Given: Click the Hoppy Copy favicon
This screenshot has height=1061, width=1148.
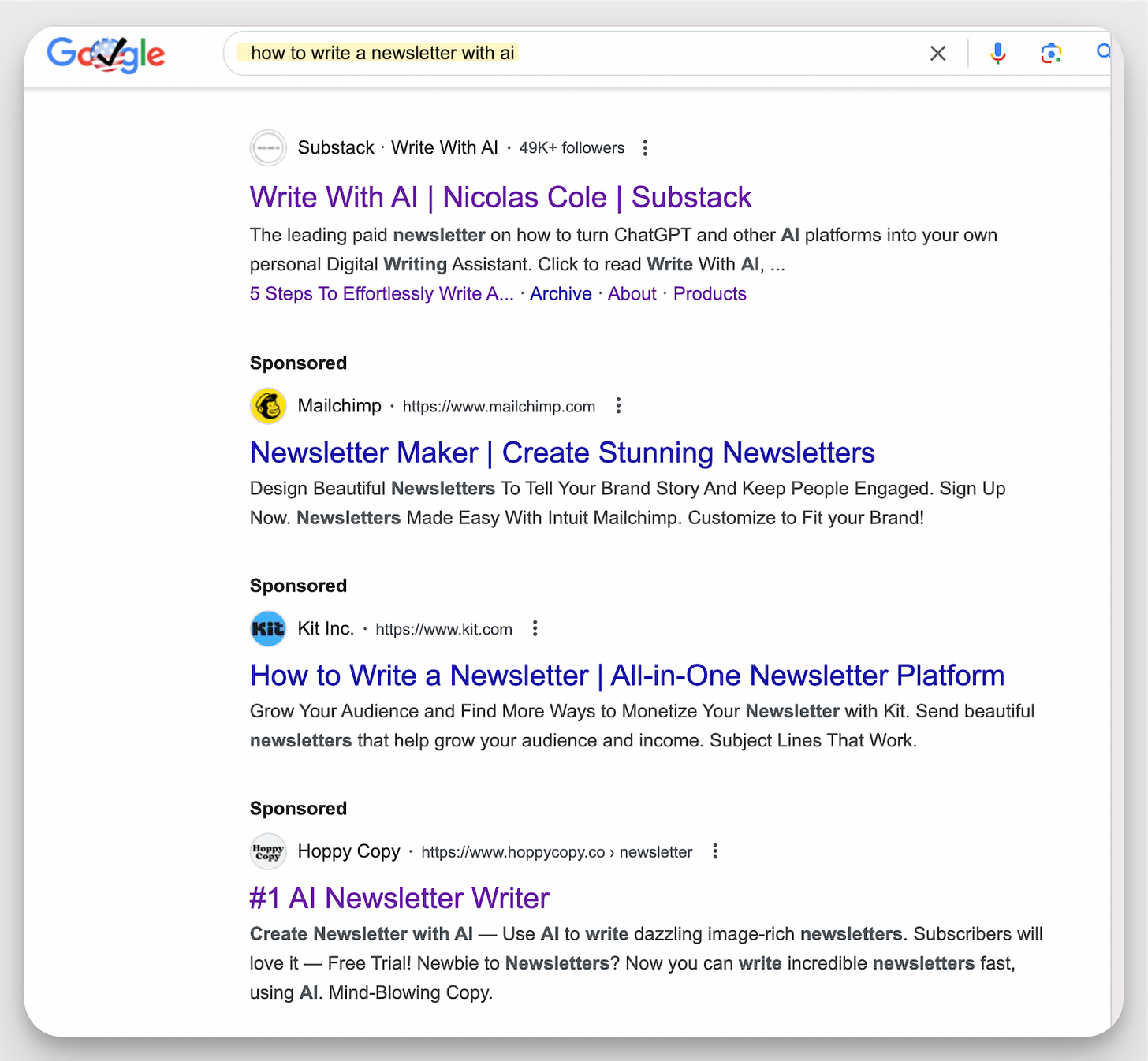Looking at the screenshot, I should 268,852.
